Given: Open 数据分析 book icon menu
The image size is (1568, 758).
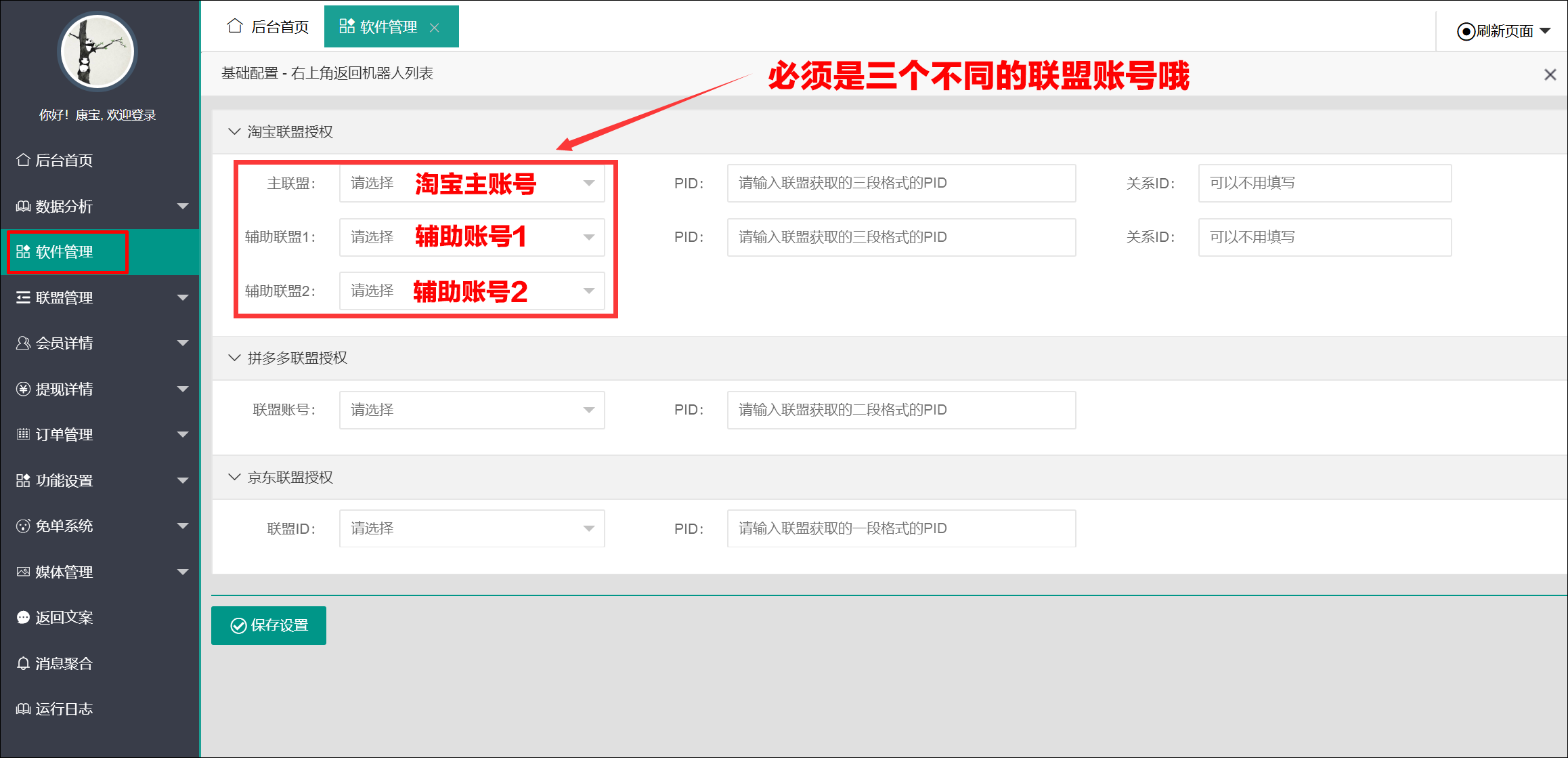Looking at the screenshot, I should coord(23,206).
